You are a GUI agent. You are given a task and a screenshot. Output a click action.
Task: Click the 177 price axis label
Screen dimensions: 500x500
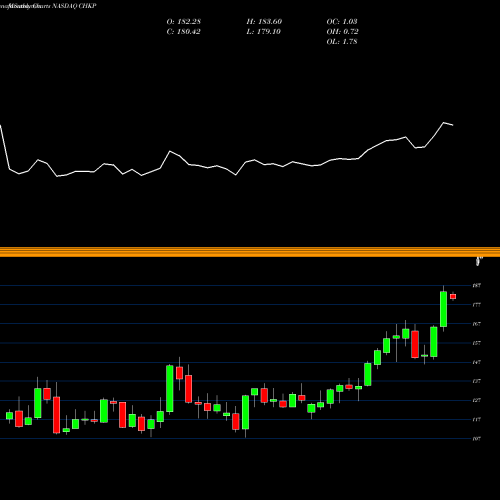[477, 305]
